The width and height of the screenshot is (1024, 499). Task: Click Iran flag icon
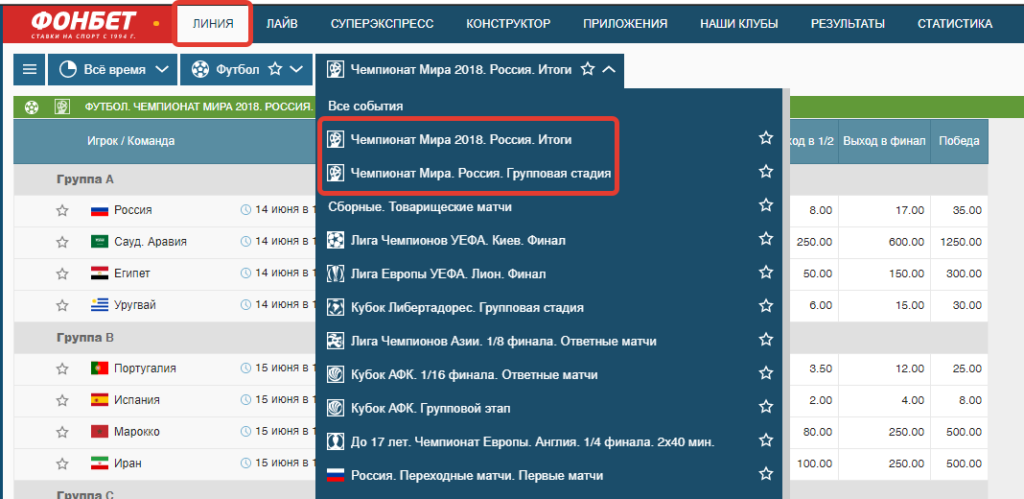pyautogui.click(x=99, y=464)
